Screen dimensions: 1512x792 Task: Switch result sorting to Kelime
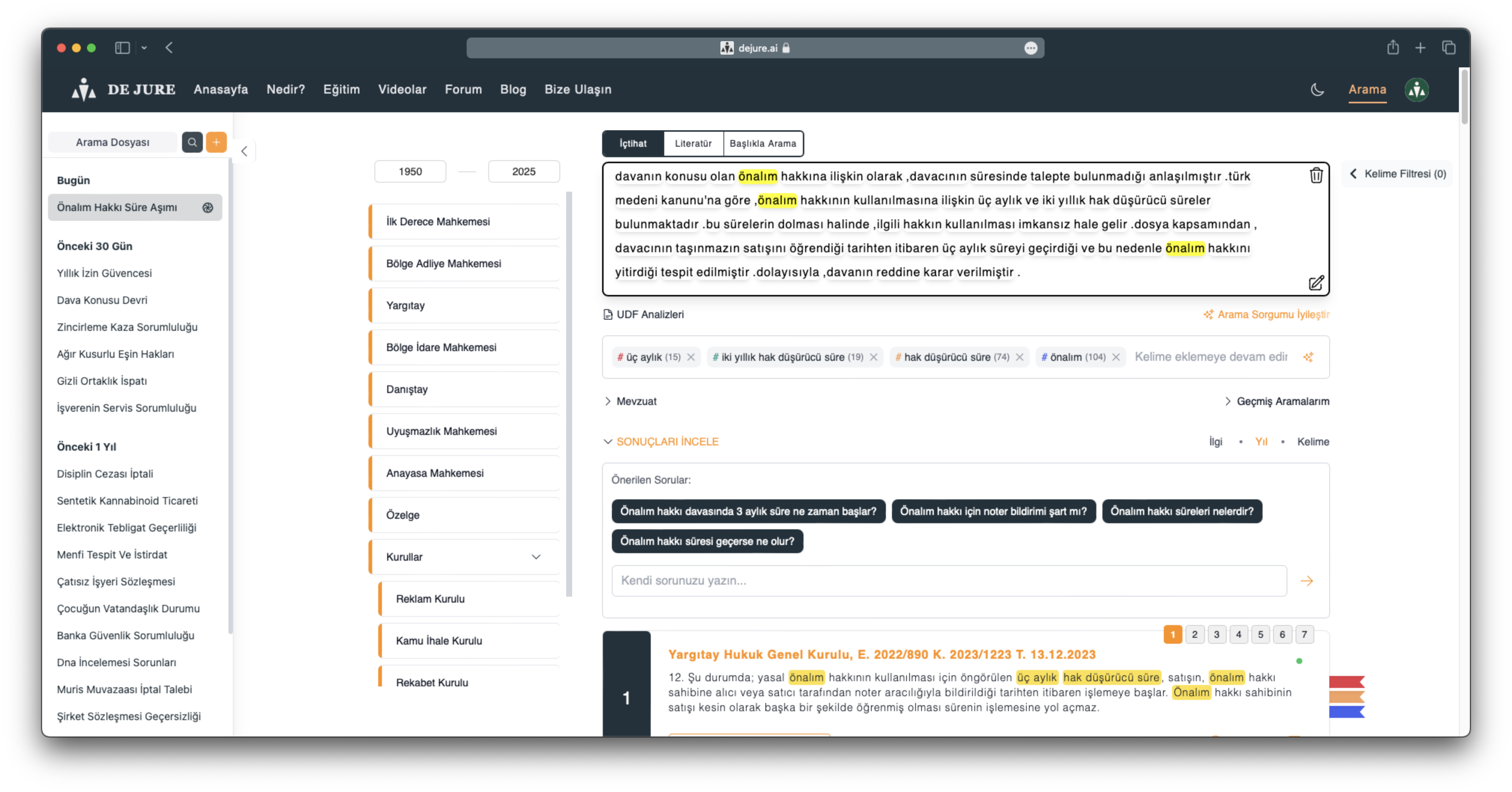[x=1314, y=442]
